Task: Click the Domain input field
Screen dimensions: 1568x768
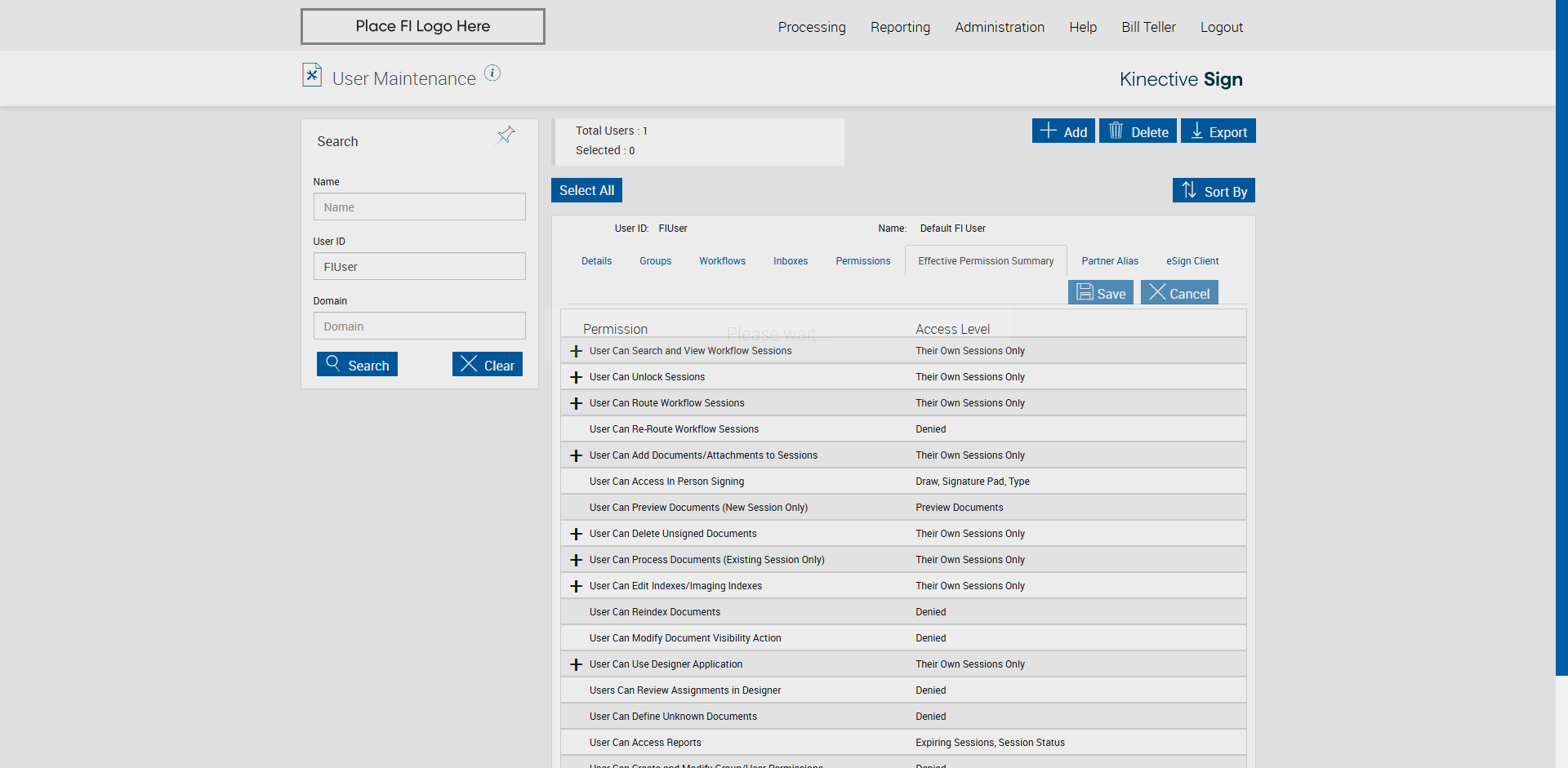Action: 419,326
